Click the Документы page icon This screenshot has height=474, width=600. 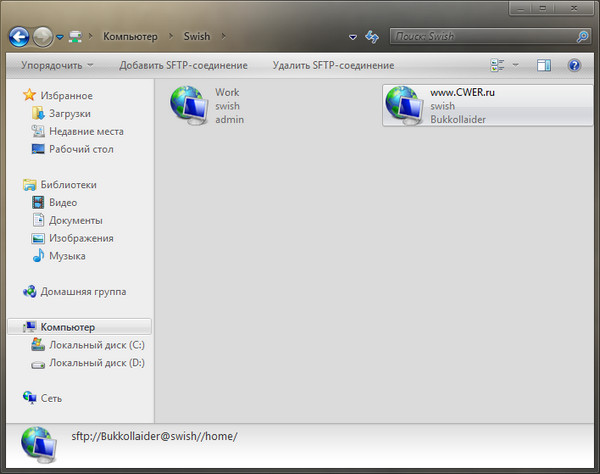pos(38,220)
